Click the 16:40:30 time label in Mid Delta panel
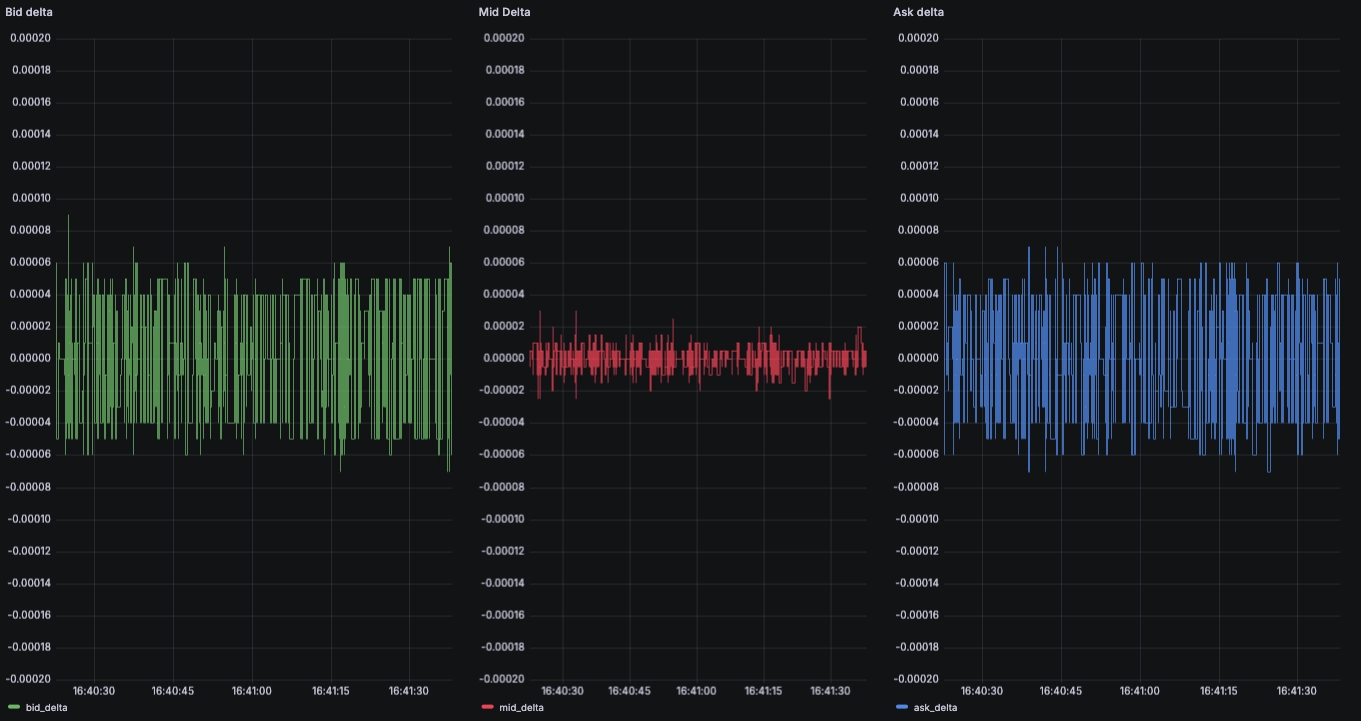1361x721 pixels. click(562, 691)
